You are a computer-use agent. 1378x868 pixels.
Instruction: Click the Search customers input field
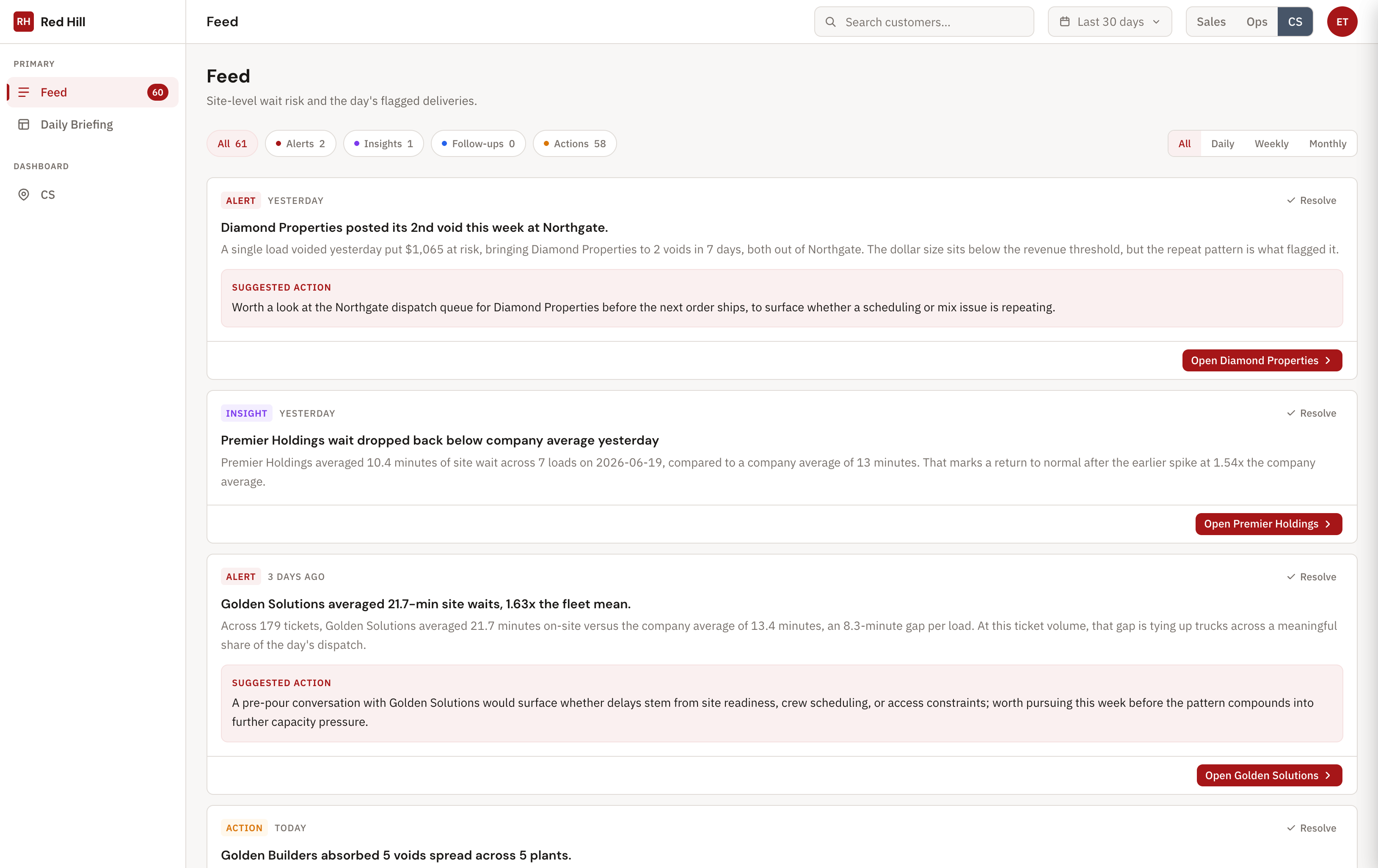[x=923, y=22]
